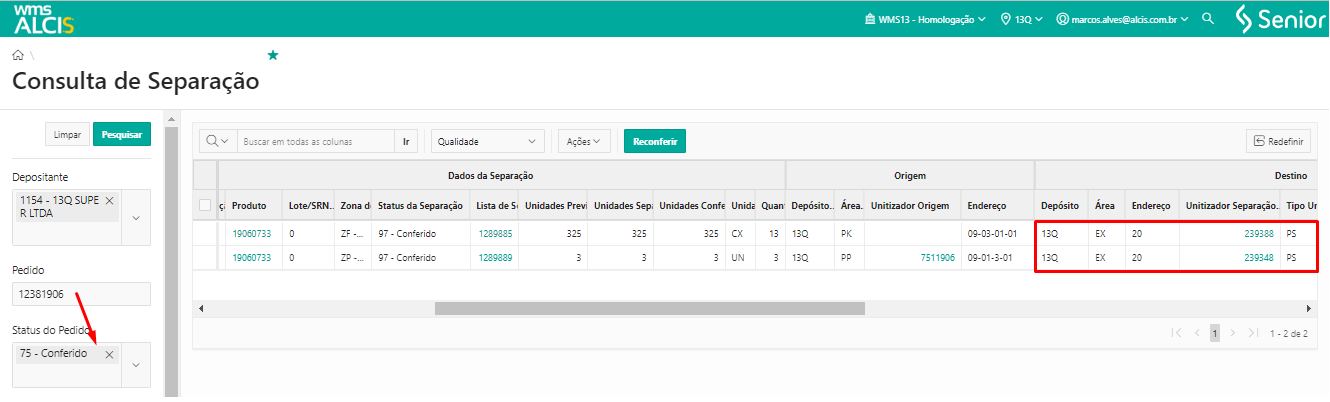Open product 19060733 in the CX row
The image size is (1330, 402).
[x=252, y=233]
